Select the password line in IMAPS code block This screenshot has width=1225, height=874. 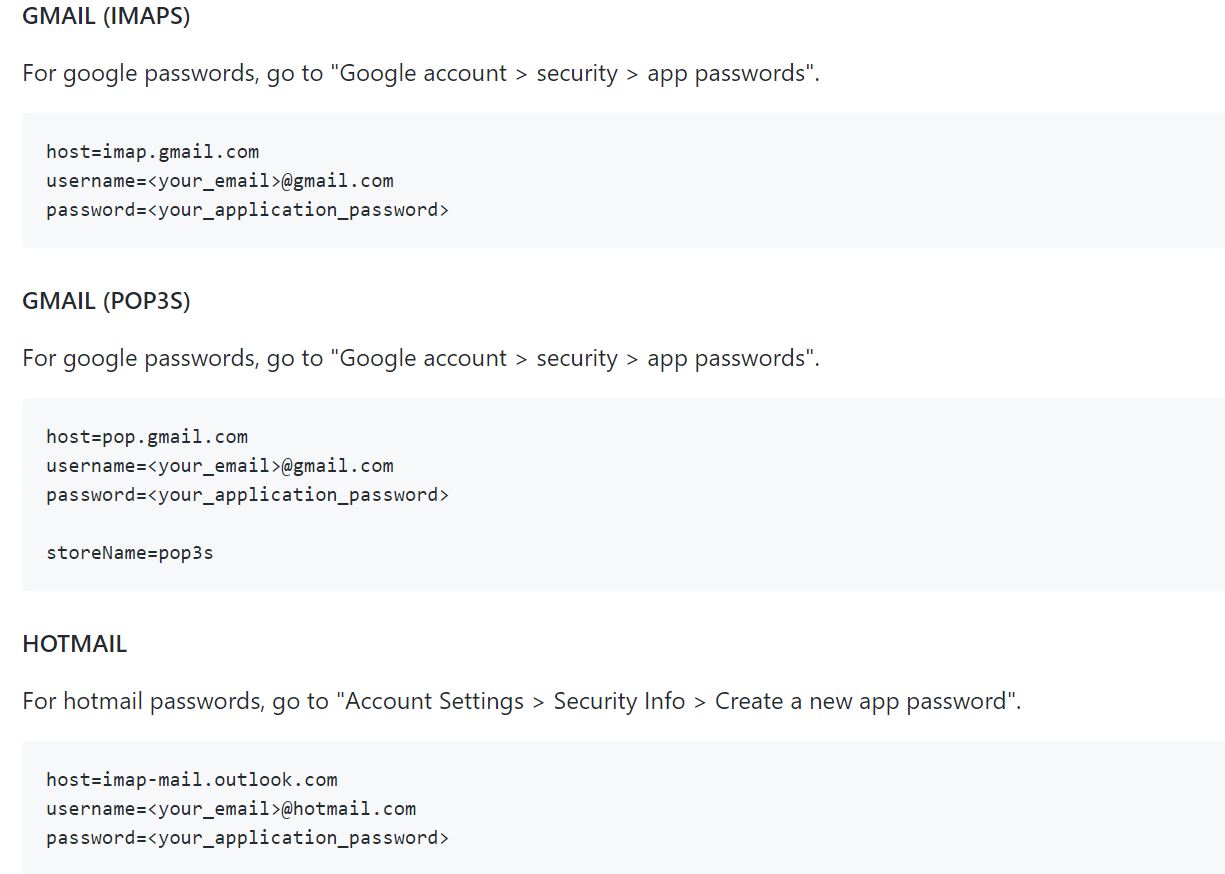pyautogui.click(x=247, y=210)
